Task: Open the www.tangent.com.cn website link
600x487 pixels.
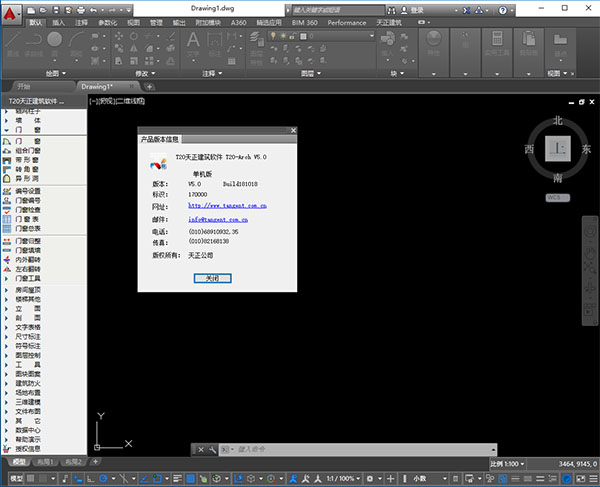Action: point(228,205)
